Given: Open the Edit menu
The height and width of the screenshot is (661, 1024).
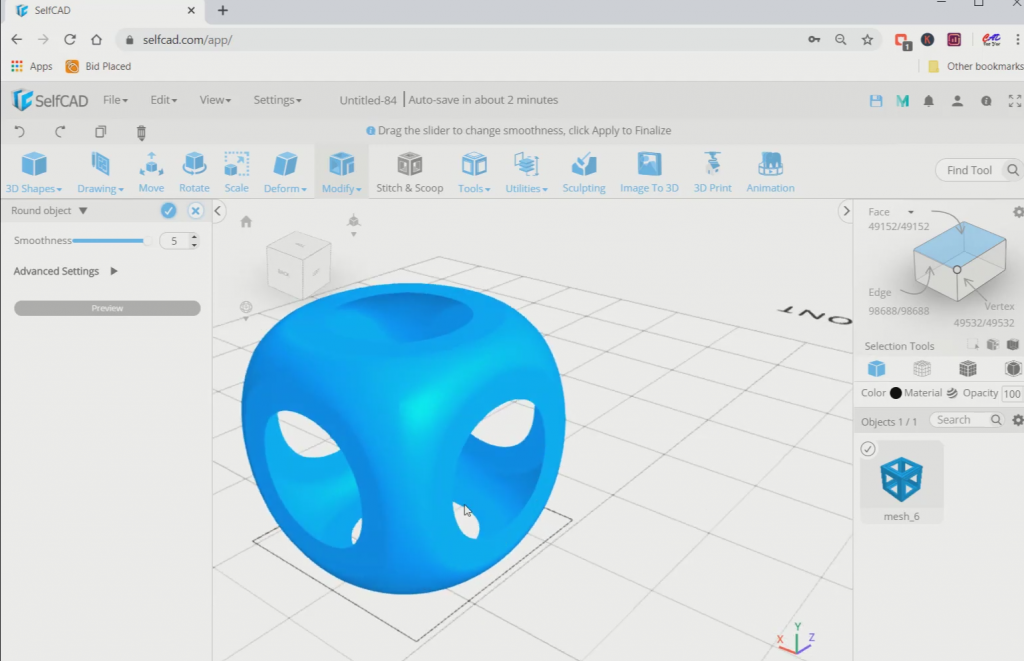Looking at the screenshot, I should coord(163,100).
